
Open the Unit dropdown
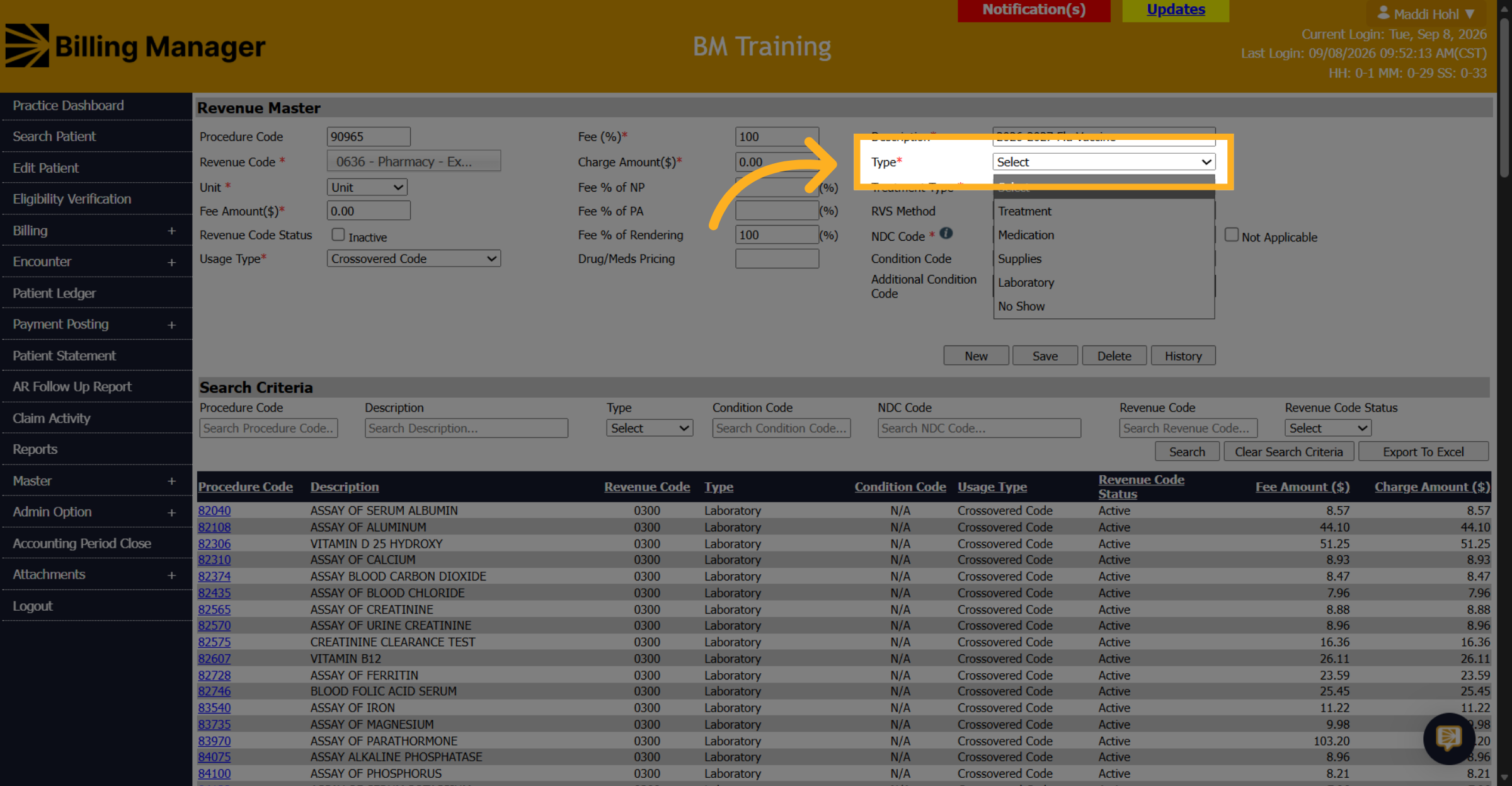click(367, 187)
